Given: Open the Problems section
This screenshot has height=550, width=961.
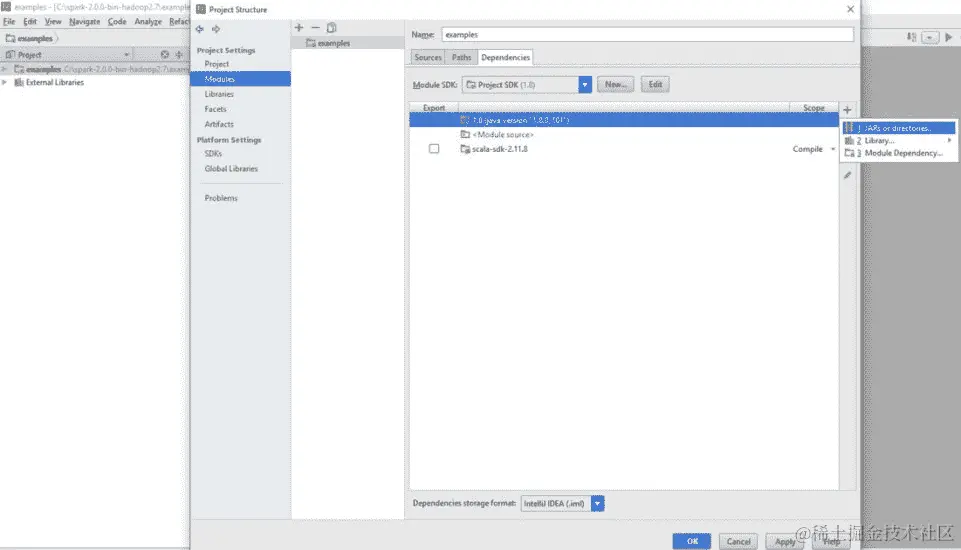Looking at the screenshot, I should (x=221, y=198).
